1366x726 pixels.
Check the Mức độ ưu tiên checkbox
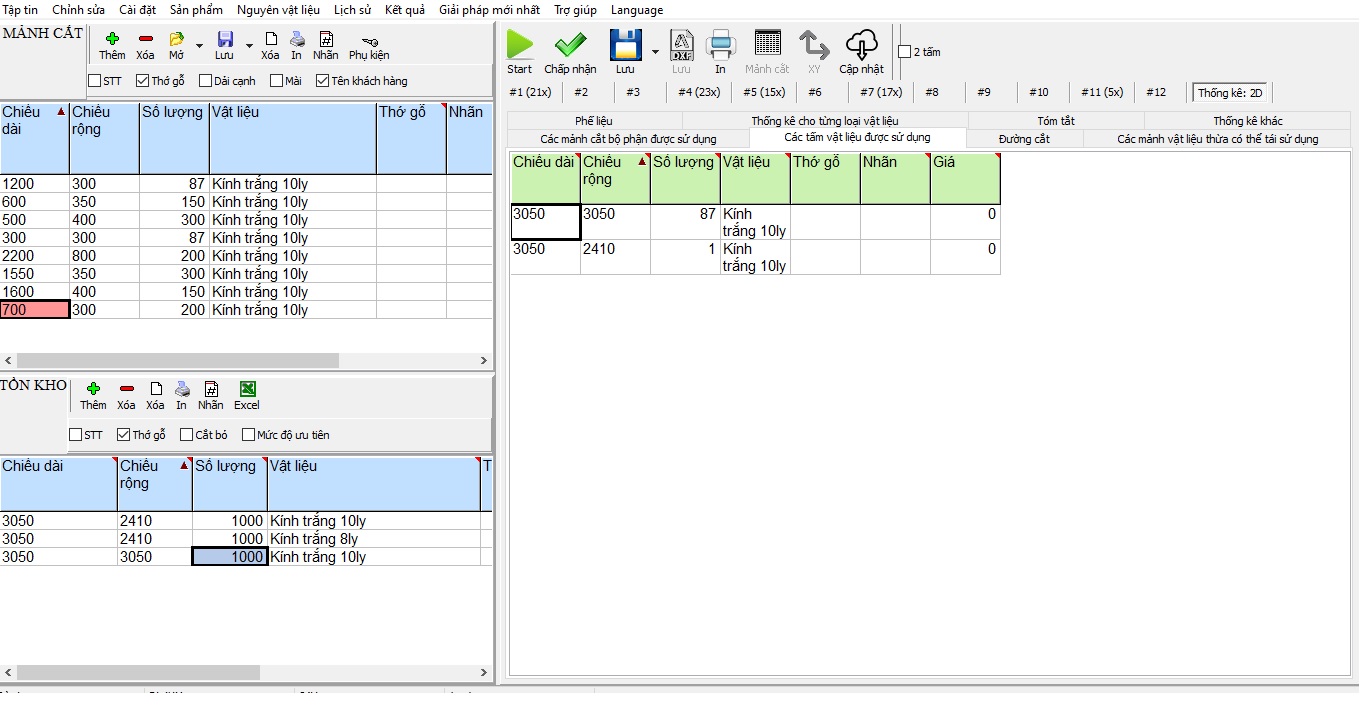click(x=248, y=435)
